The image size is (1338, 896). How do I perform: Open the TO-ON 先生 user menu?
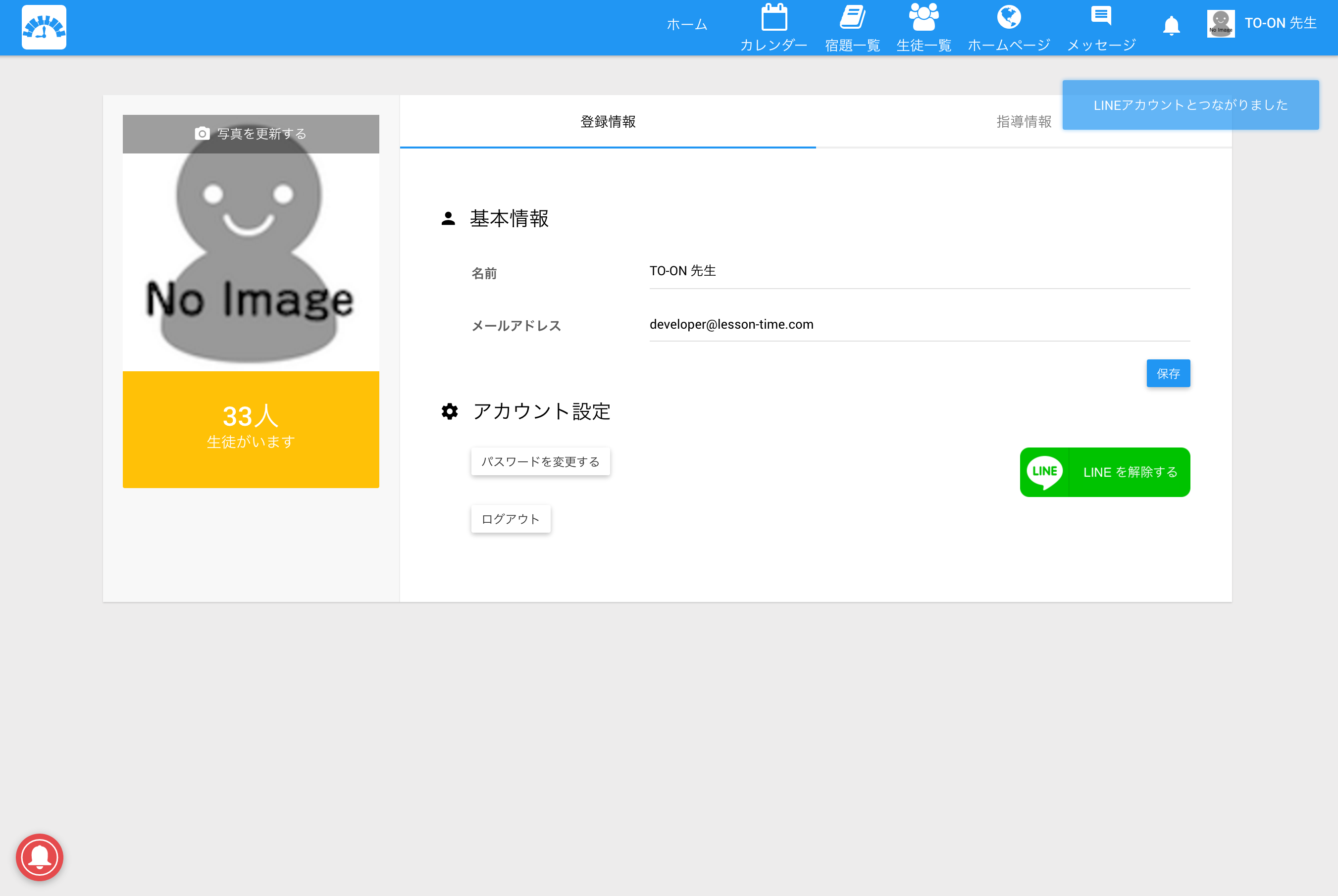pos(1280,23)
